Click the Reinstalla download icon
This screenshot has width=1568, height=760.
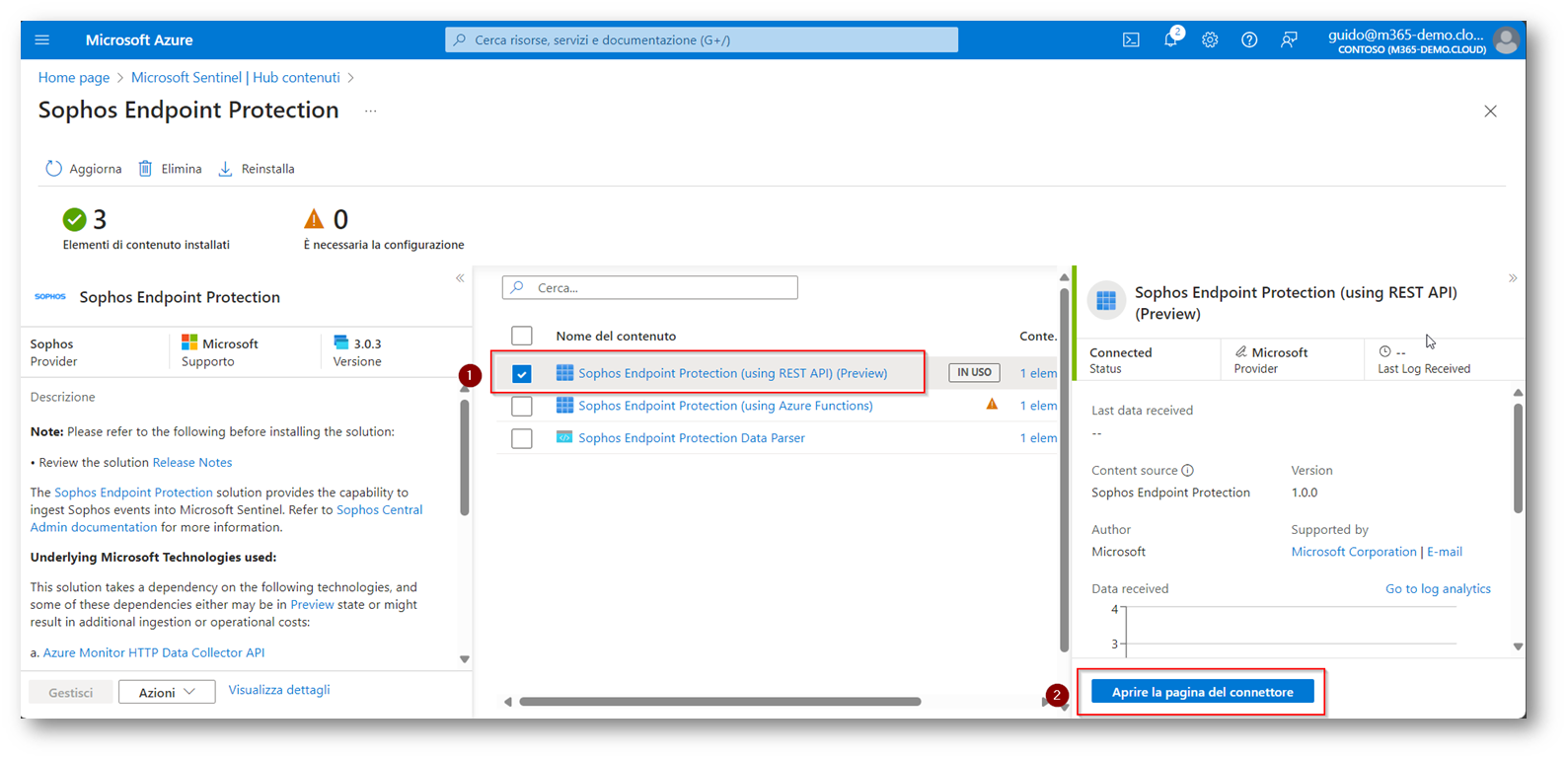[225, 169]
